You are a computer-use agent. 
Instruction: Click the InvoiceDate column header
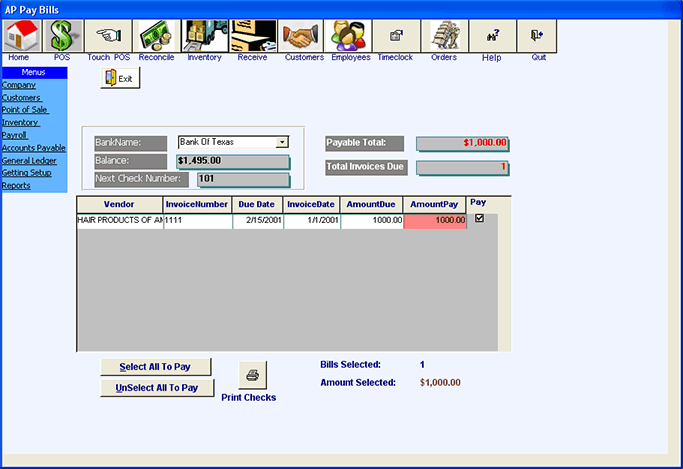pos(311,204)
